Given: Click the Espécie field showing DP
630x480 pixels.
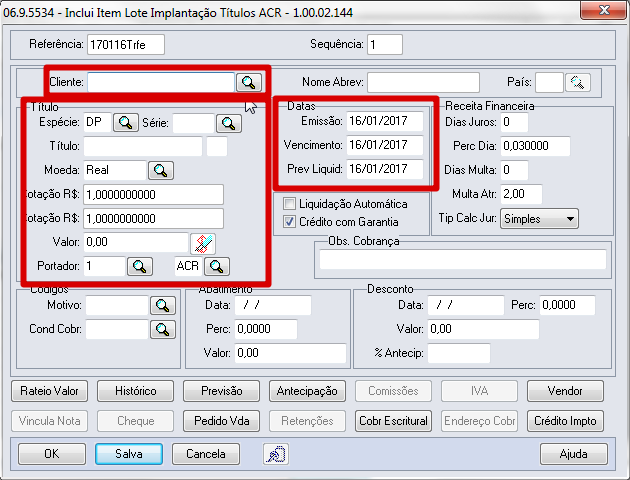Looking at the screenshot, I should tap(97, 122).
